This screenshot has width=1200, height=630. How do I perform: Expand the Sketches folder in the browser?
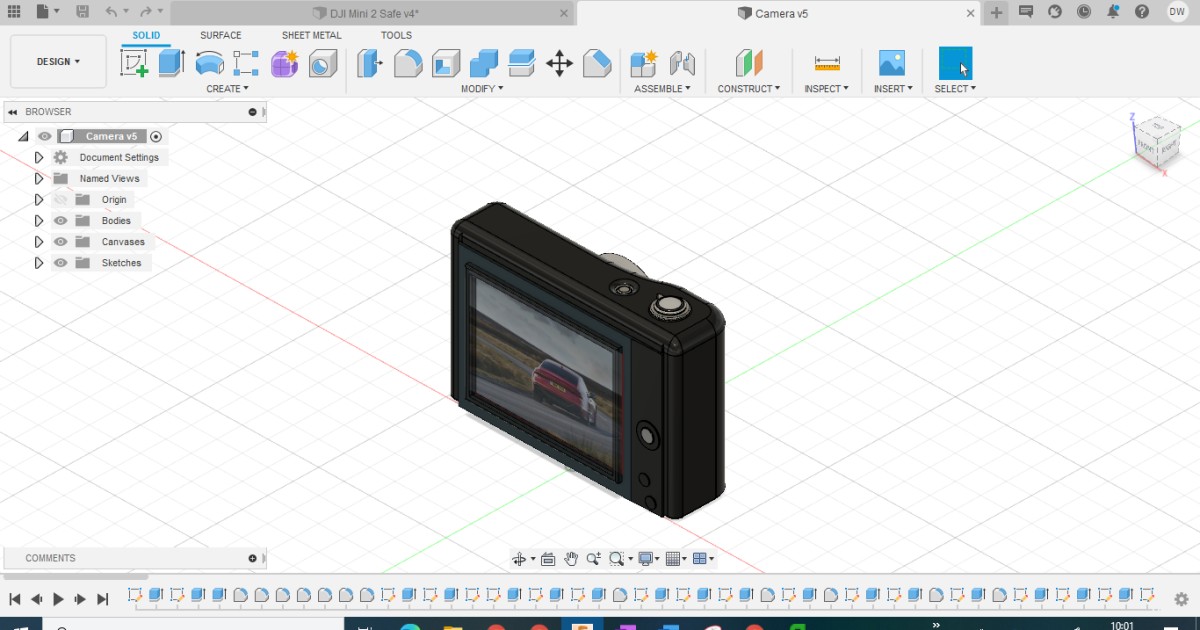(38, 262)
